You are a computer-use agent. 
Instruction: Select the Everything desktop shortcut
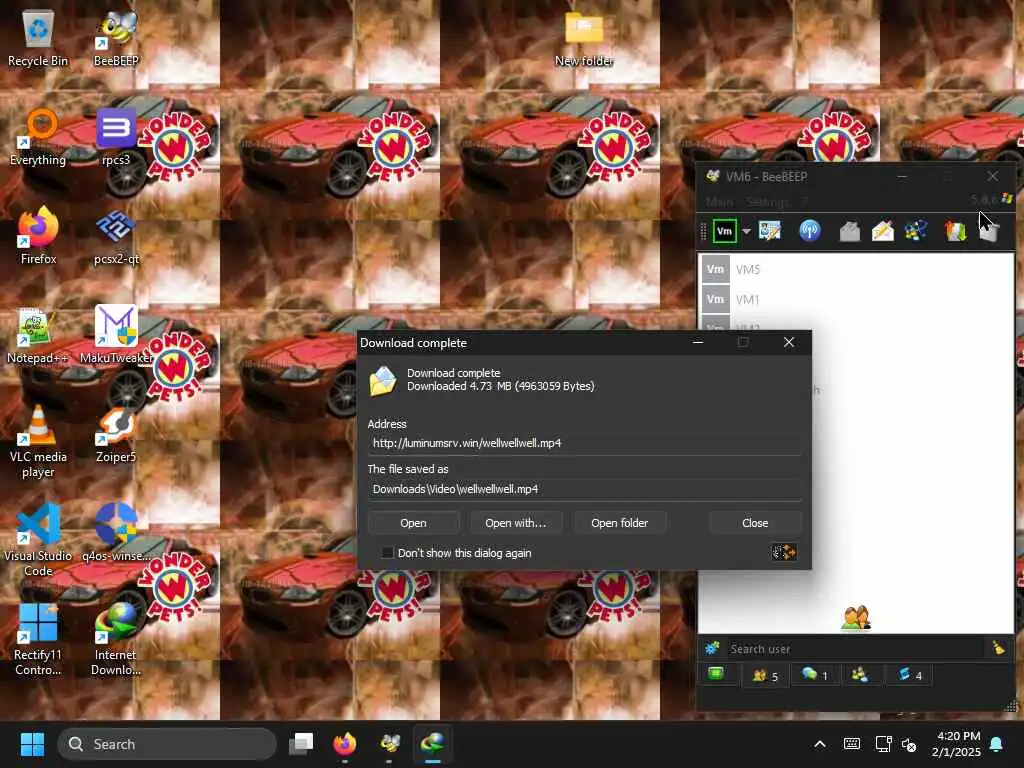38,137
